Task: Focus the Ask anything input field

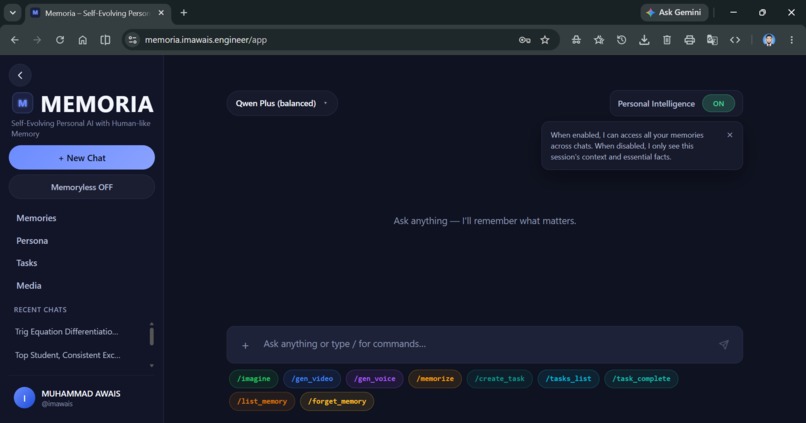Action: tap(483, 344)
